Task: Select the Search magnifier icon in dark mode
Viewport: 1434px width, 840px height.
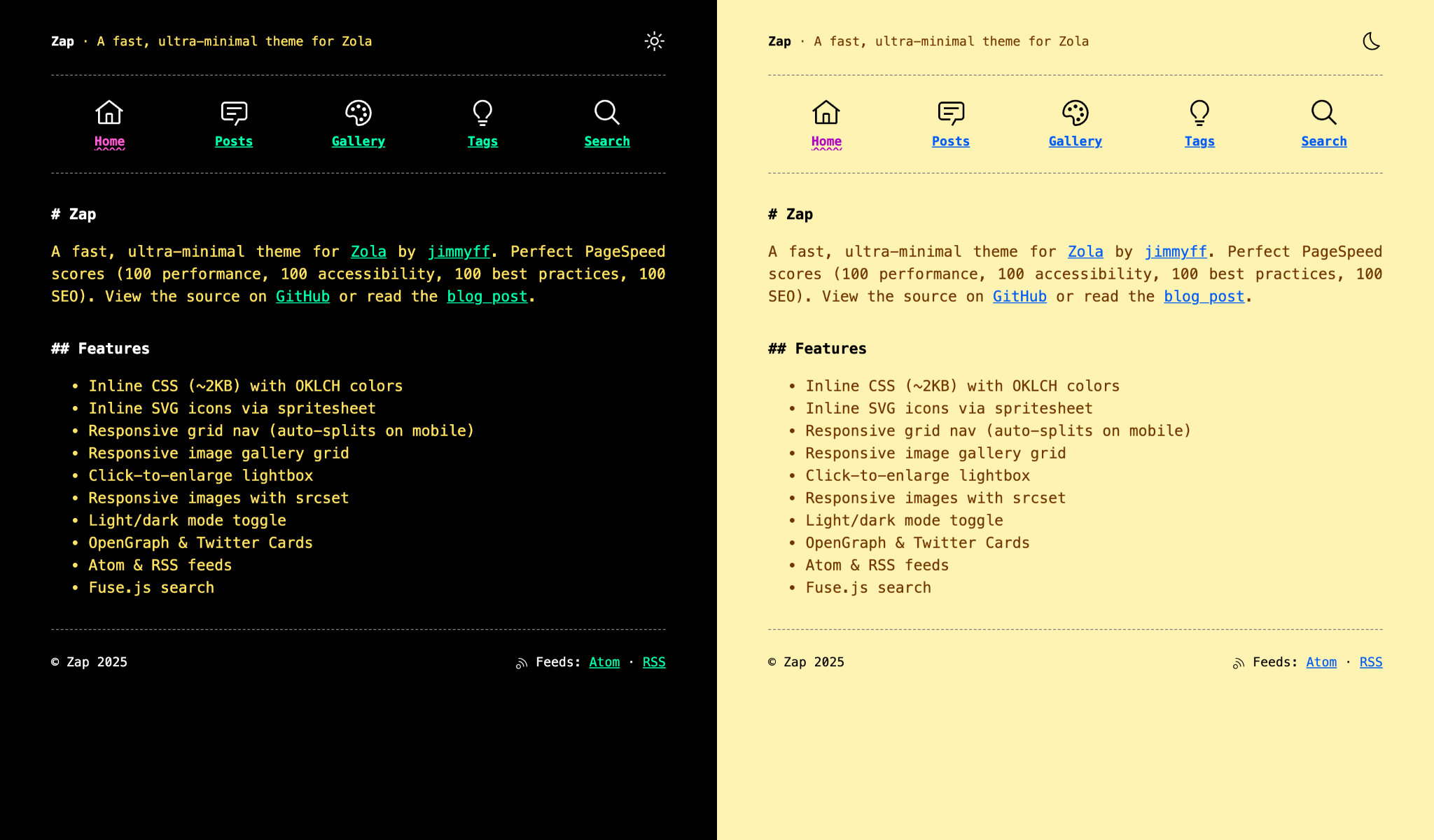Action: click(x=606, y=112)
